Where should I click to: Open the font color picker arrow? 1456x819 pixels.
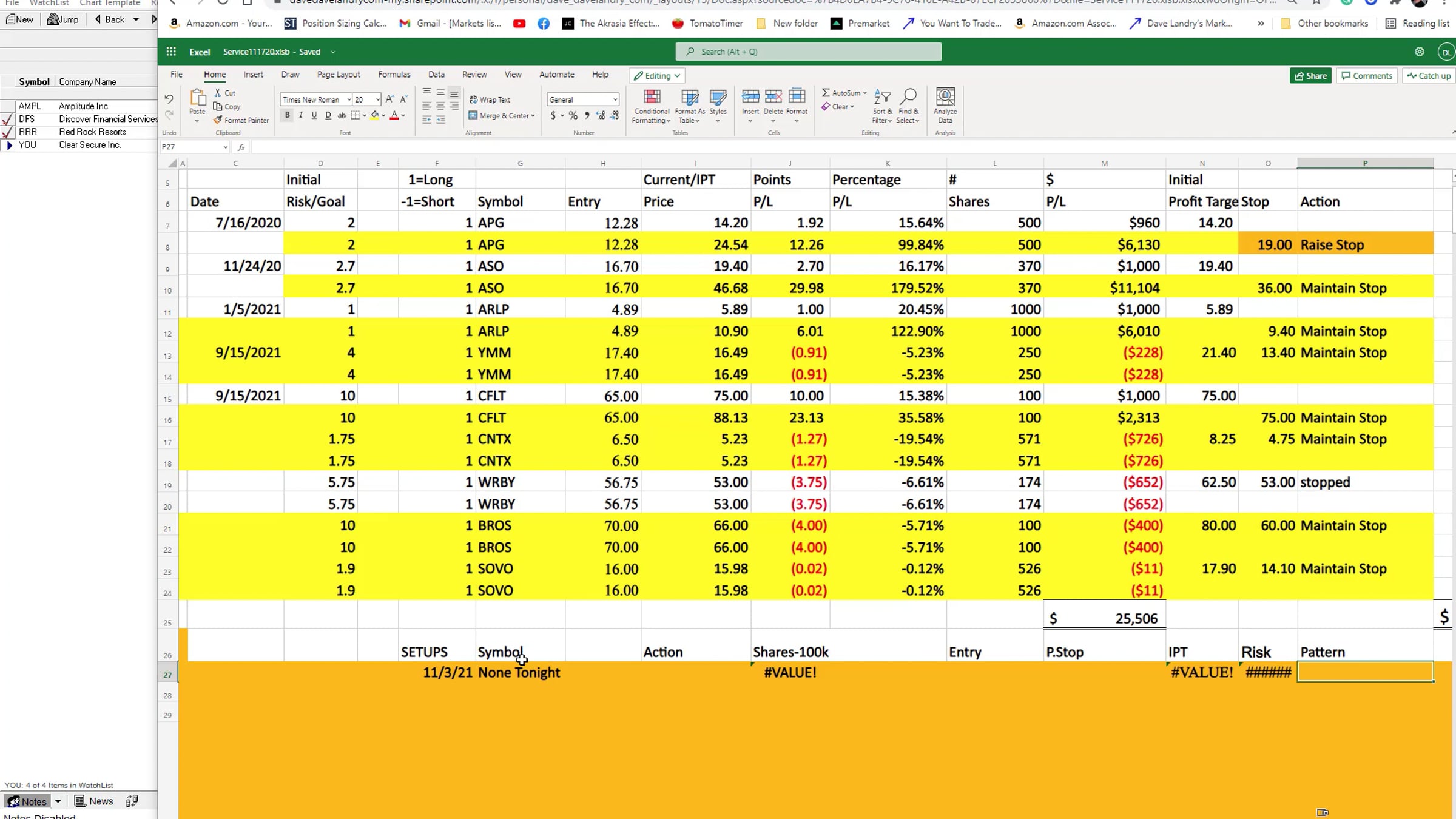coord(403,115)
